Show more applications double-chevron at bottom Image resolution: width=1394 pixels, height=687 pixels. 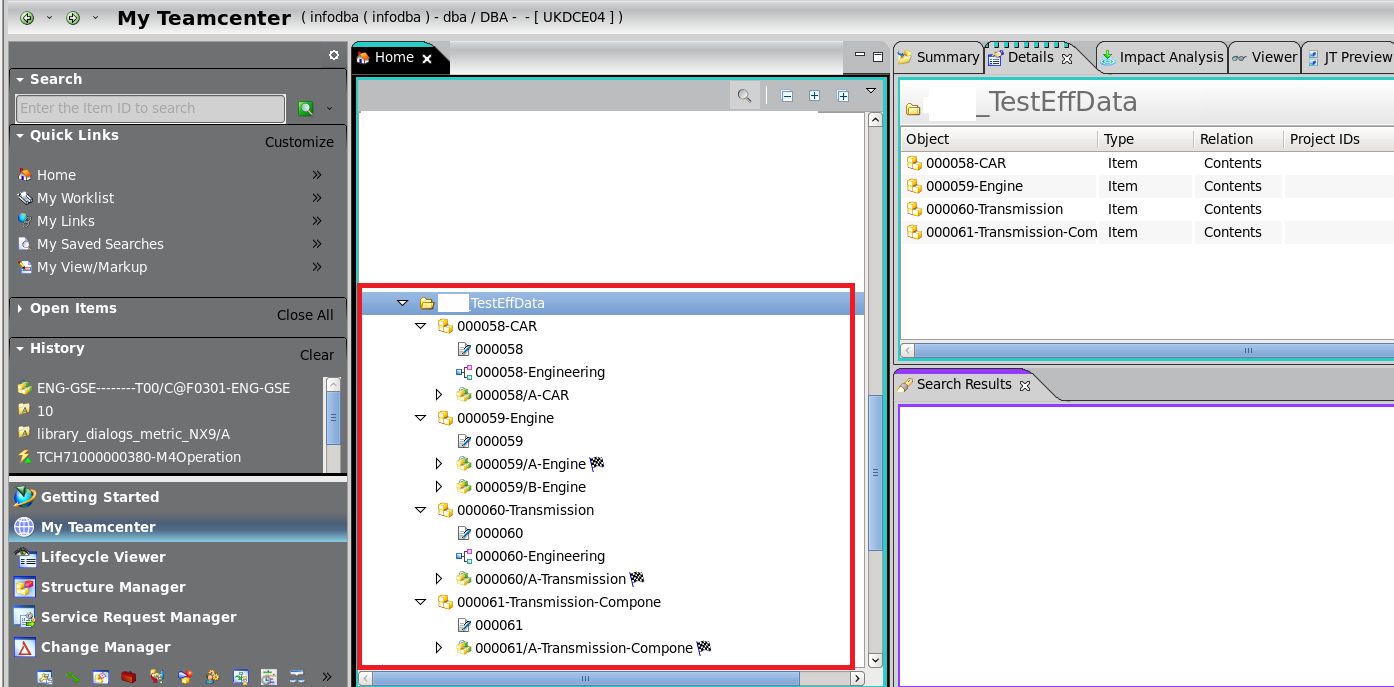tap(326, 677)
